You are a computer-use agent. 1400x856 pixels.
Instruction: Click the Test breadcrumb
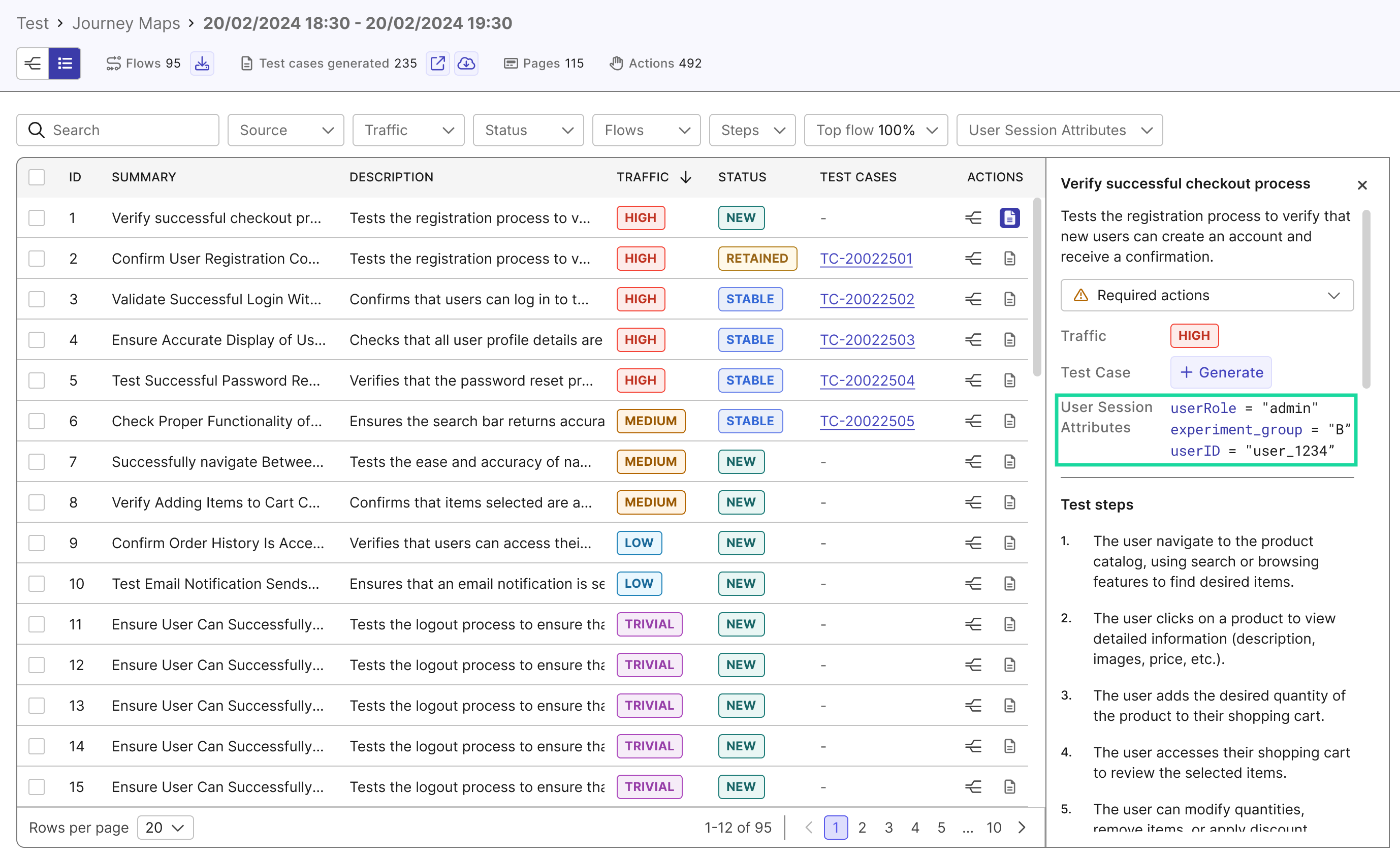[x=32, y=23]
